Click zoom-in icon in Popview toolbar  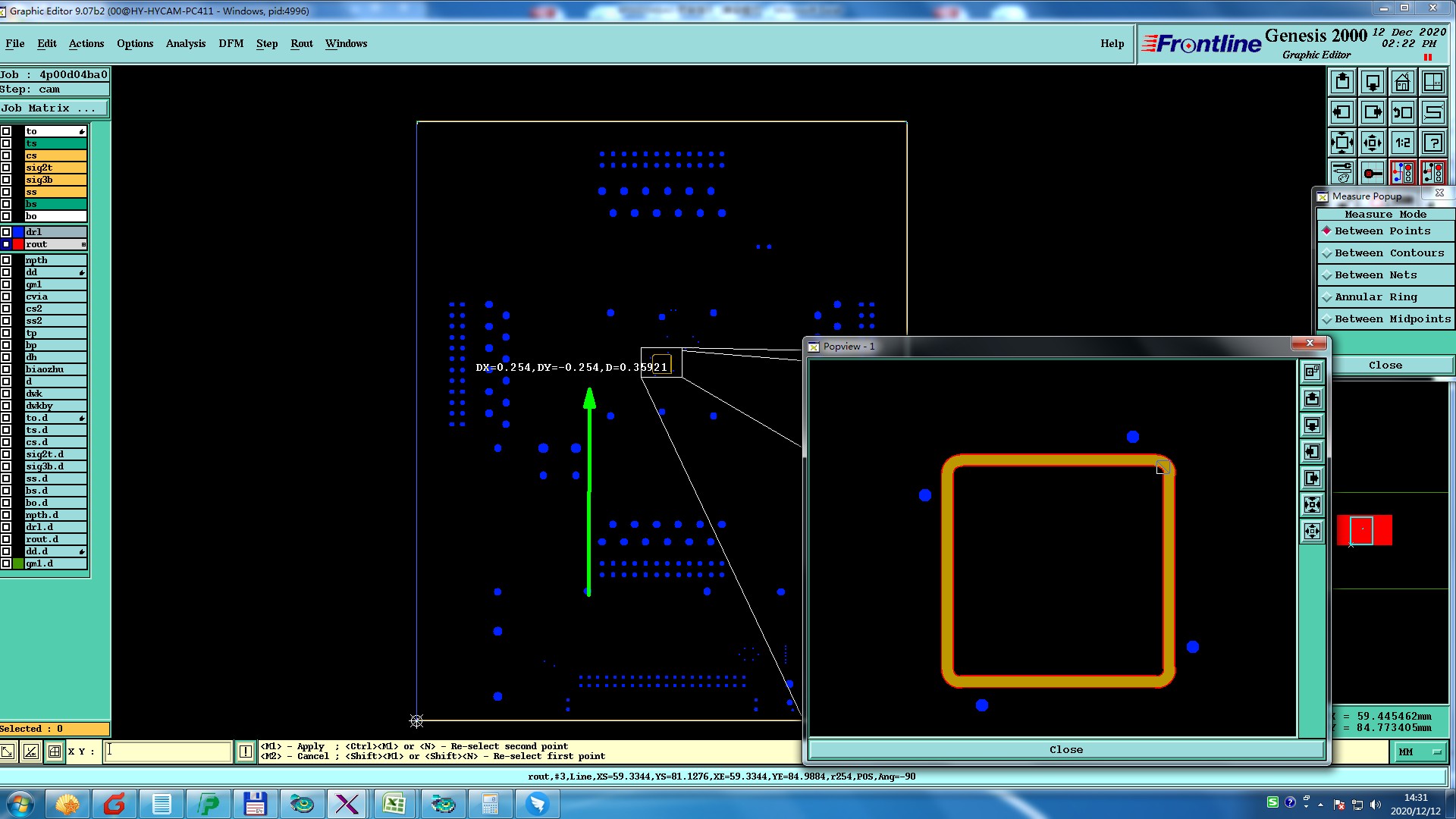[1312, 504]
